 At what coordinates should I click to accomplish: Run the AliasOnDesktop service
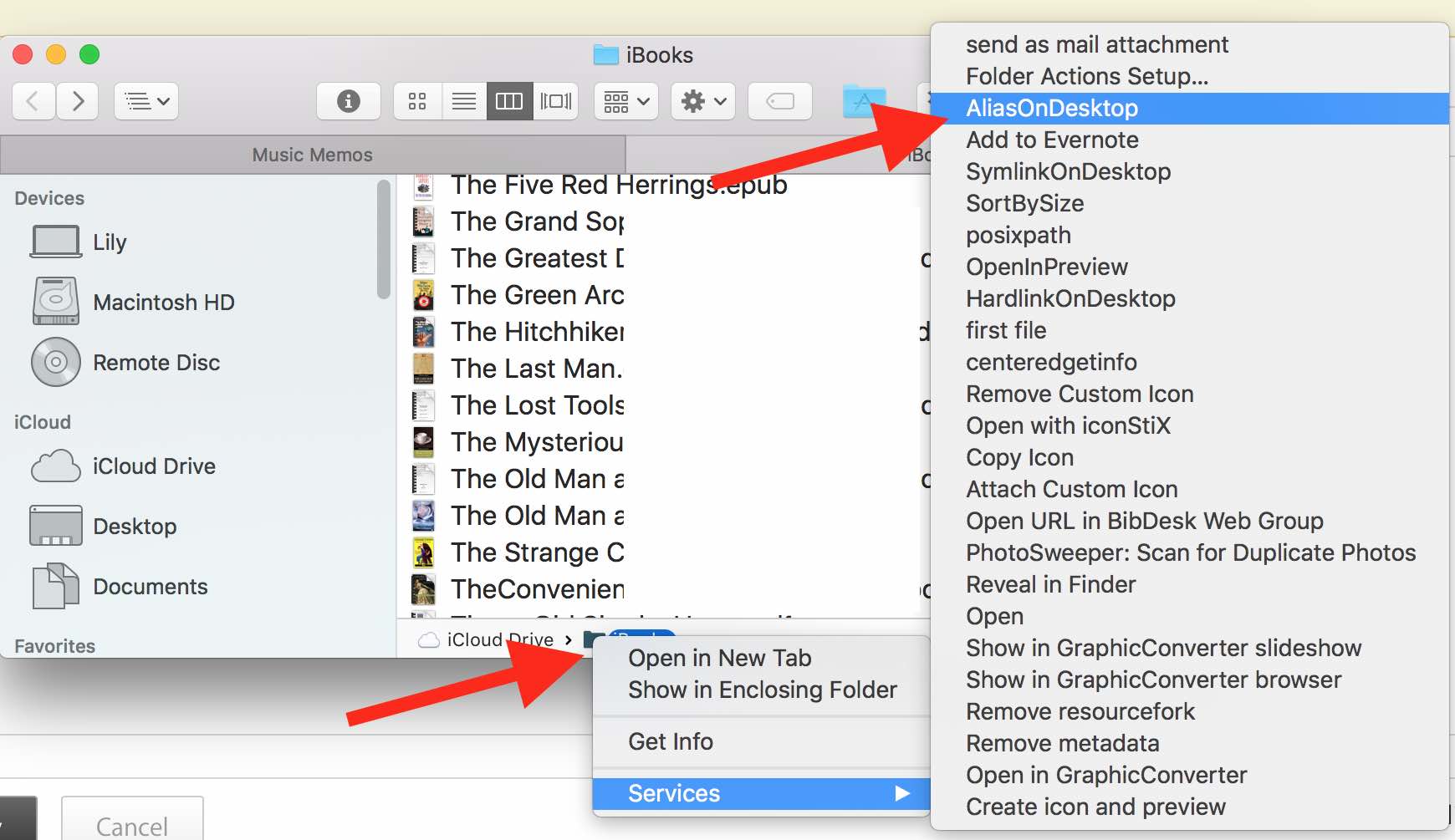[x=1189, y=108]
